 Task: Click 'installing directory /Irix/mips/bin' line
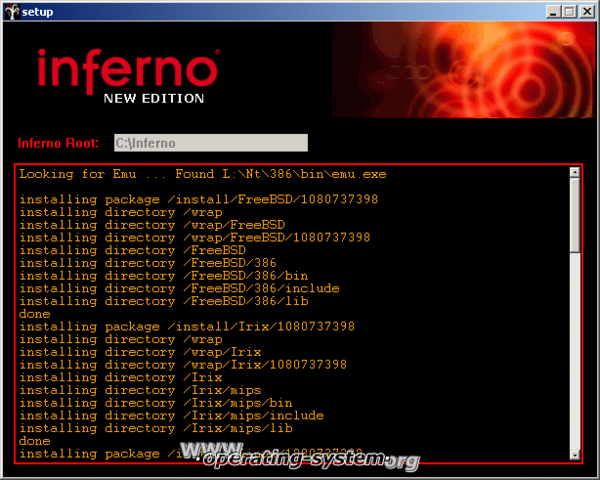coord(156,403)
